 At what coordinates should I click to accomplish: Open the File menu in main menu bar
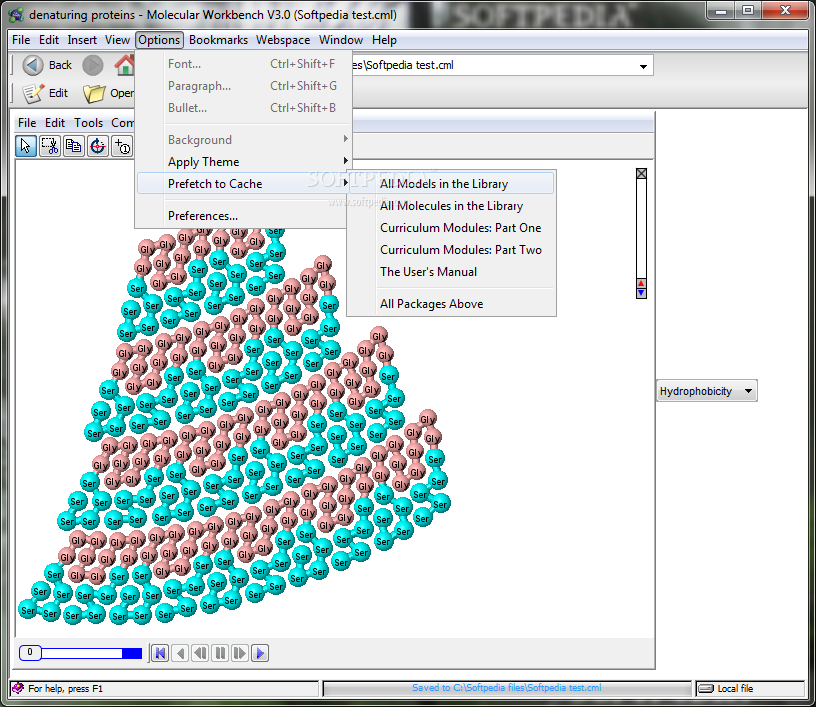(x=21, y=40)
